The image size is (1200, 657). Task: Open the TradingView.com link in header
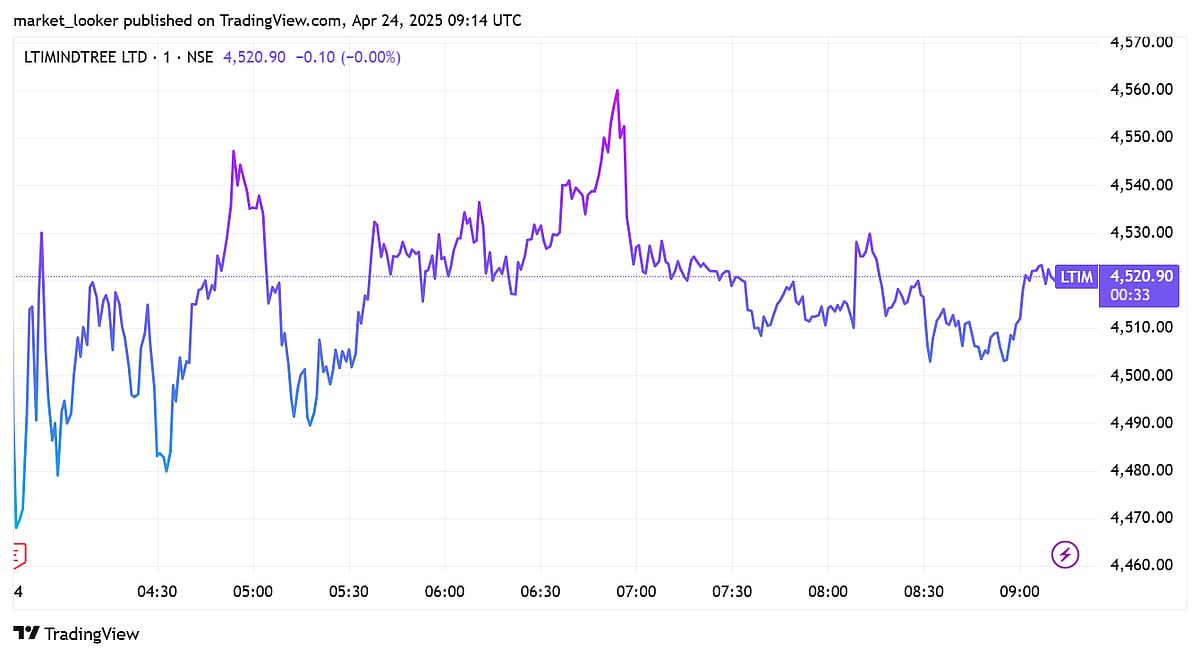[278, 21]
